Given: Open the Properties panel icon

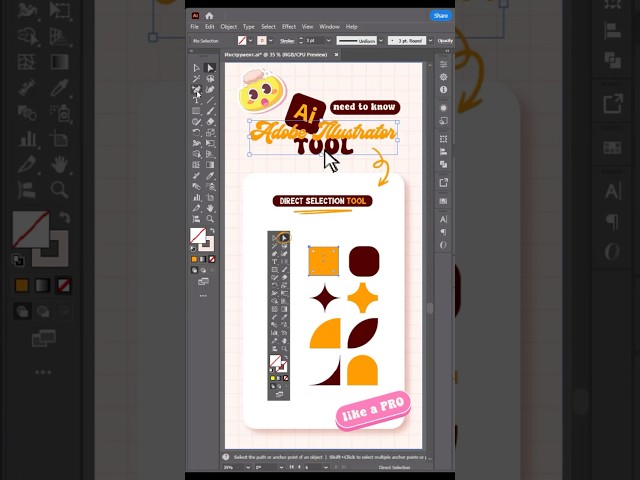Looking at the screenshot, I should (x=443, y=64).
